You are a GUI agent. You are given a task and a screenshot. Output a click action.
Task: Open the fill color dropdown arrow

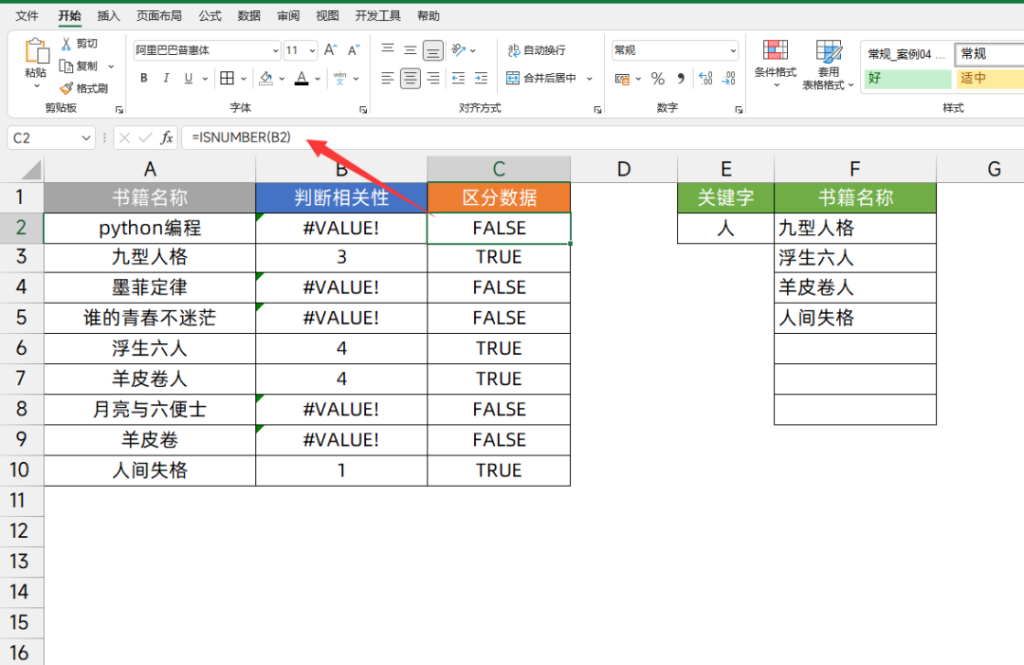click(x=282, y=78)
